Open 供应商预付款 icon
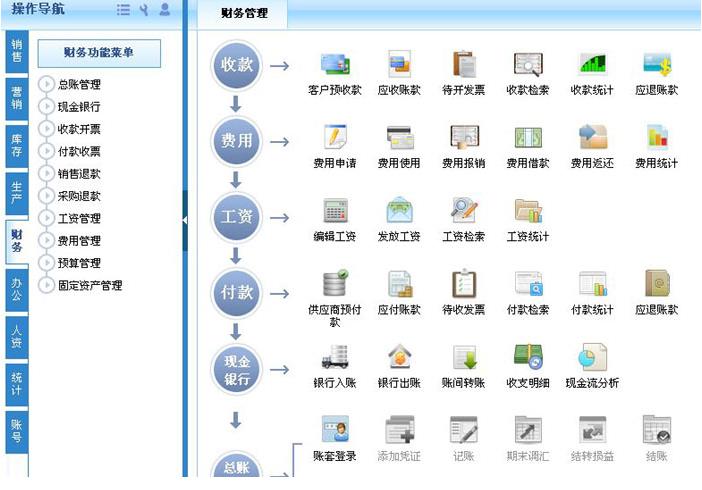The height and width of the screenshot is (490, 702). coord(334,284)
